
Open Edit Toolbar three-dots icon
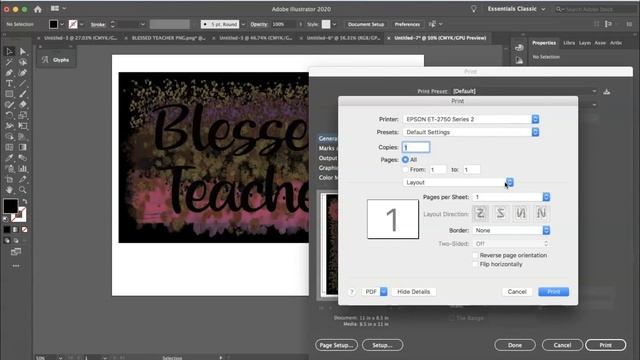pos(16,266)
